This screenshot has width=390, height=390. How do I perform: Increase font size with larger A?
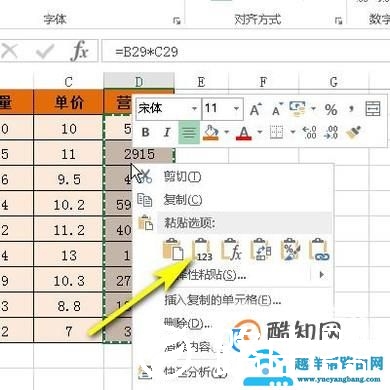255,109
